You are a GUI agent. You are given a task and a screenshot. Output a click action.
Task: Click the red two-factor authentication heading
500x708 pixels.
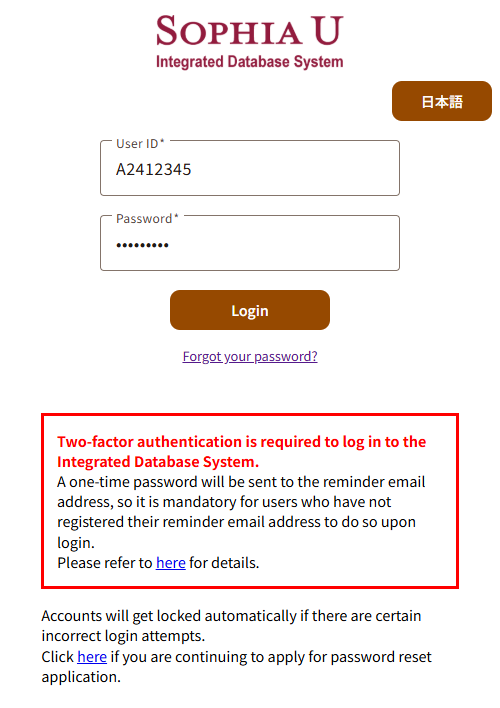[x=242, y=452]
